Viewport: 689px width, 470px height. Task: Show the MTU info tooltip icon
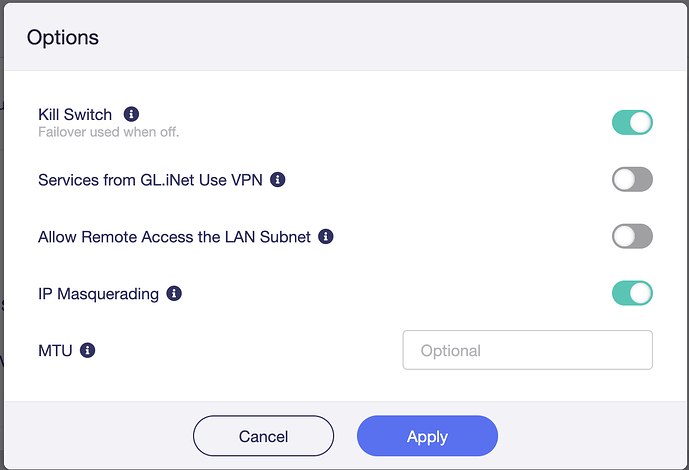click(x=87, y=351)
